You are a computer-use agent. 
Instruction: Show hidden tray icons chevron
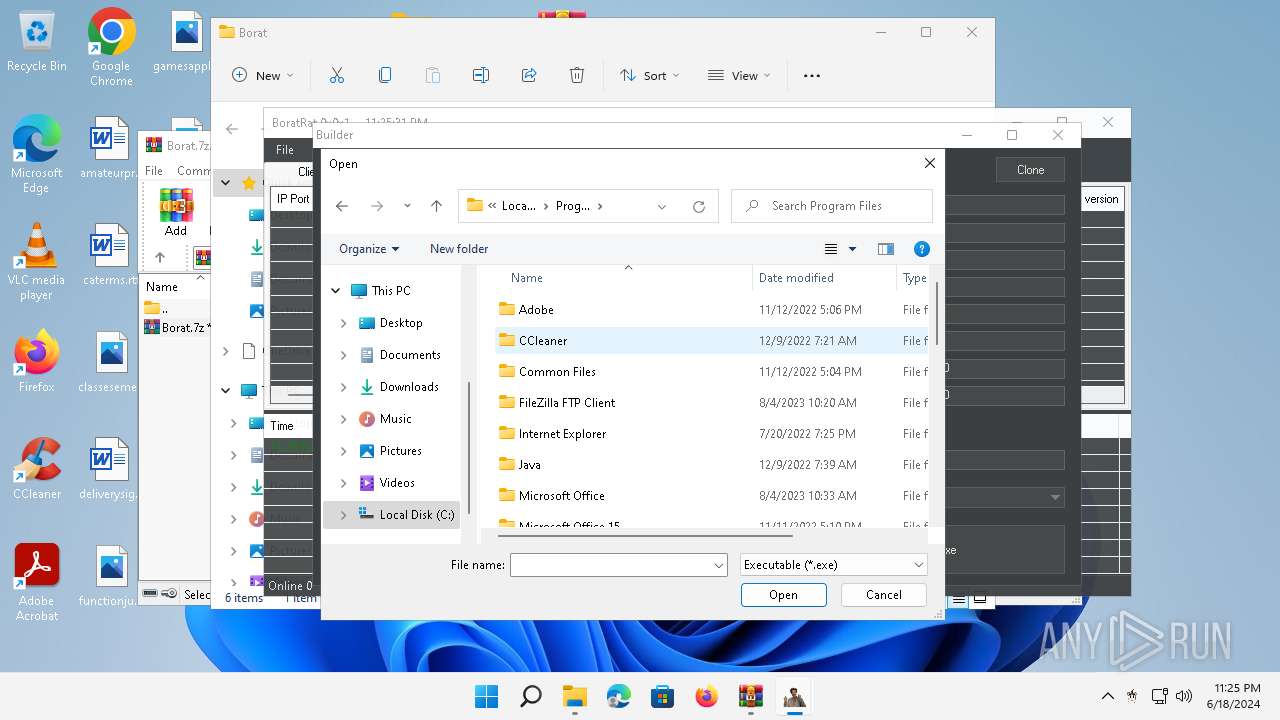1107,696
